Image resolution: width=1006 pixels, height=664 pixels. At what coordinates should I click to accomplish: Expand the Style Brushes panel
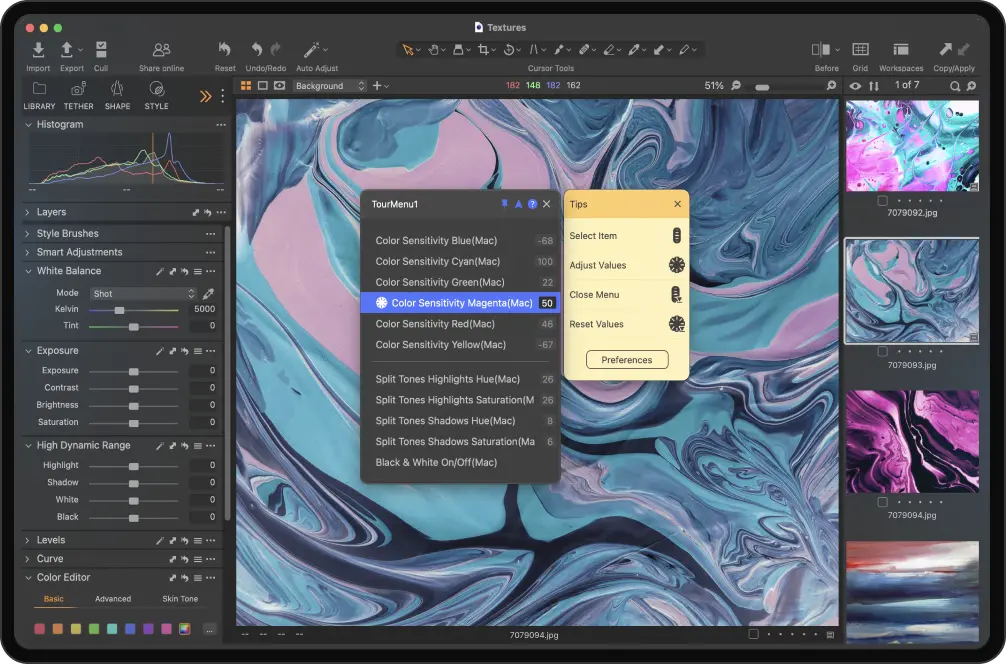[x=28, y=234]
